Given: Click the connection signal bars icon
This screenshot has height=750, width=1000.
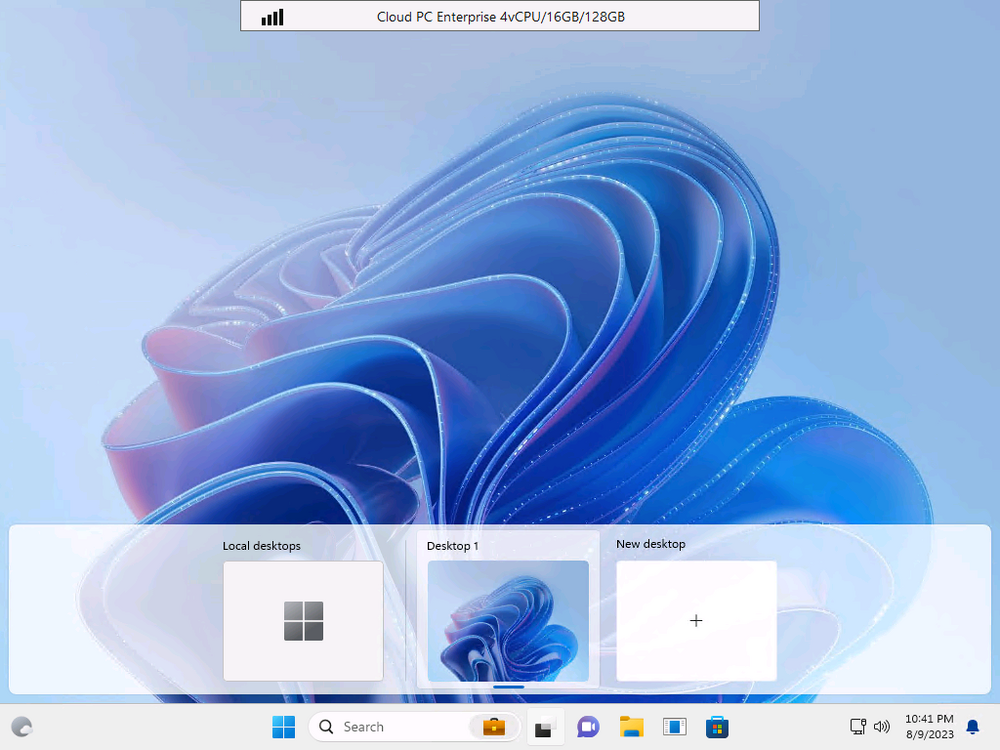Looking at the screenshot, I should pyautogui.click(x=272, y=17).
